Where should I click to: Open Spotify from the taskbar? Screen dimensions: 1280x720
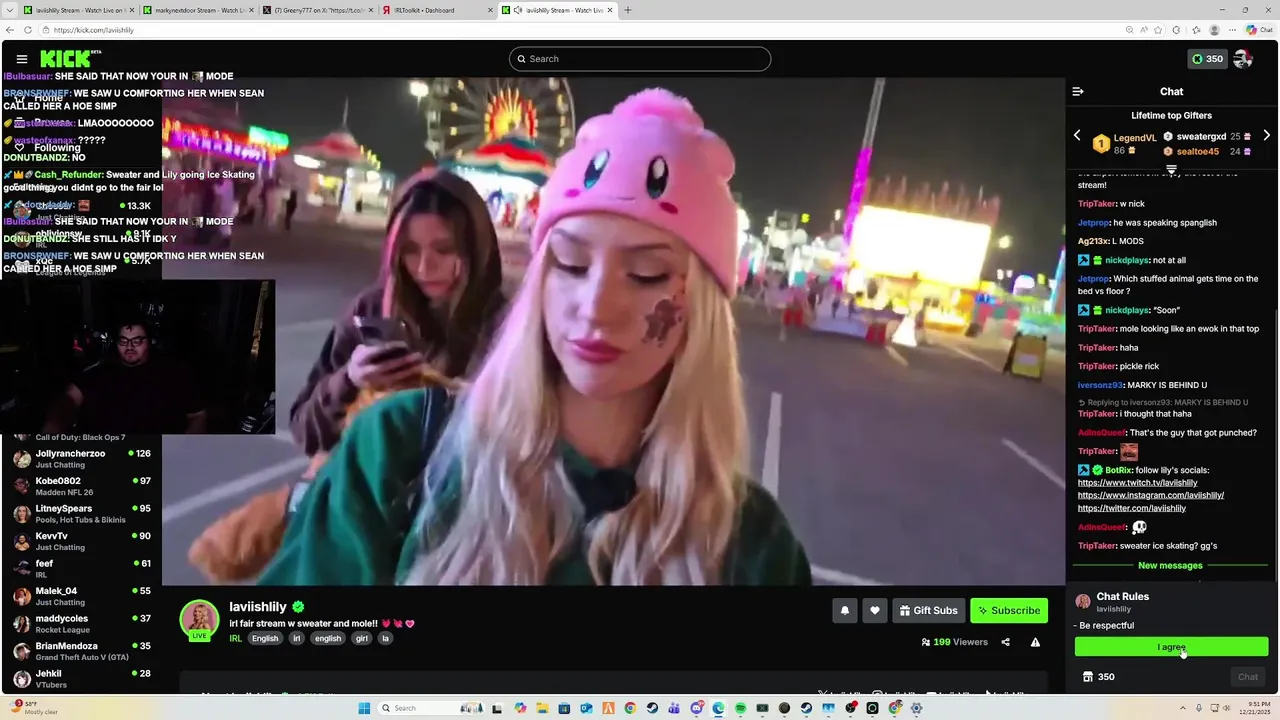(740, 708)
